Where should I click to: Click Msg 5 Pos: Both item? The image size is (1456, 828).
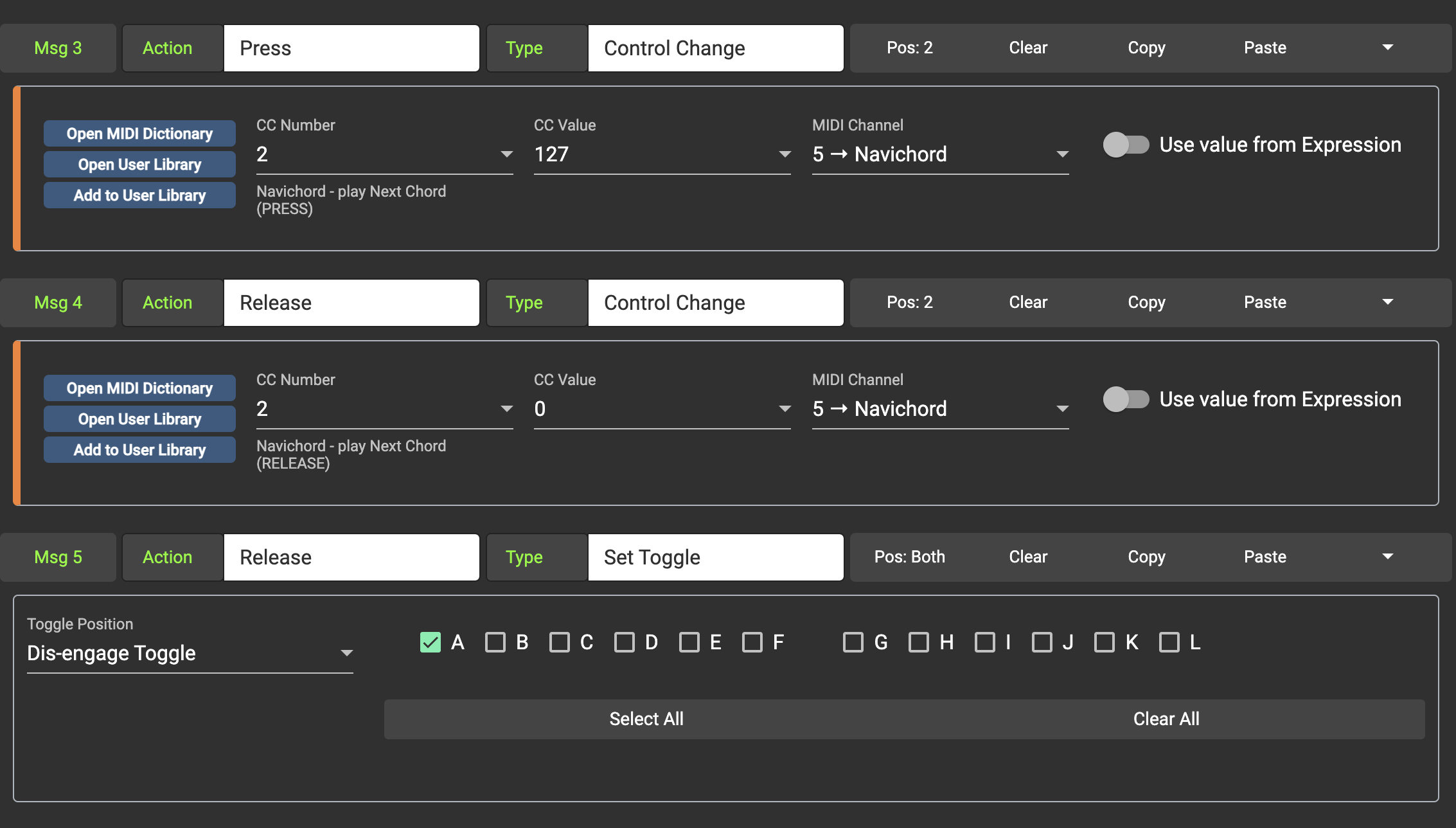(x=909, y=557)
